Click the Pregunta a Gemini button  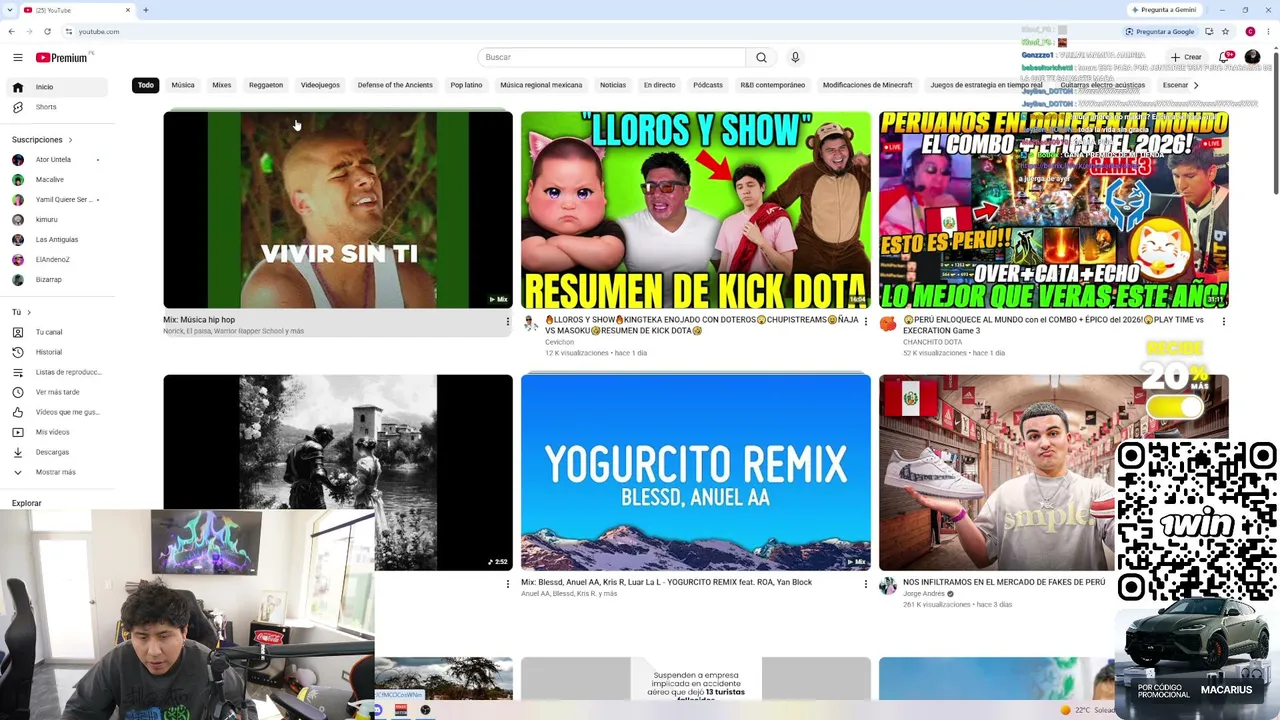coord(1164,10)
